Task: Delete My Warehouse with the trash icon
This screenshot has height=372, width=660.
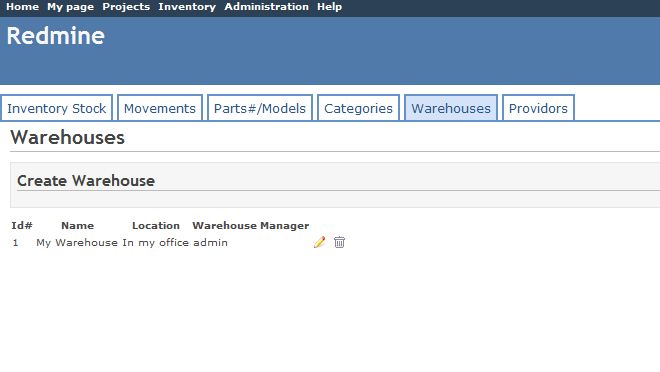Action: (339, 242)
